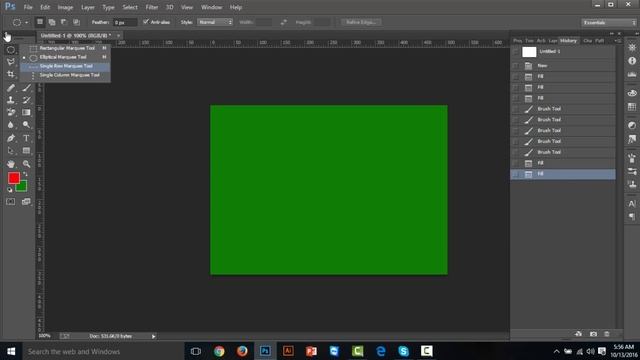This screenshot has width=640, height=360.
Task: Click the Windows Start button
Action: click(x=11, y=351)
